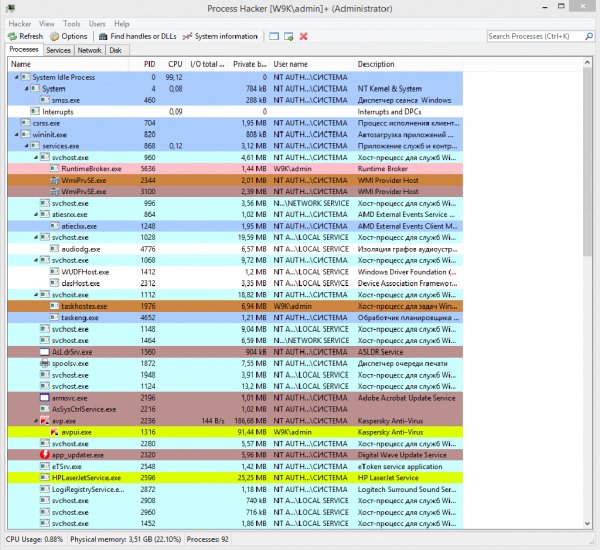
Task: Click the find window and thread icon
Action: (289, 36)
